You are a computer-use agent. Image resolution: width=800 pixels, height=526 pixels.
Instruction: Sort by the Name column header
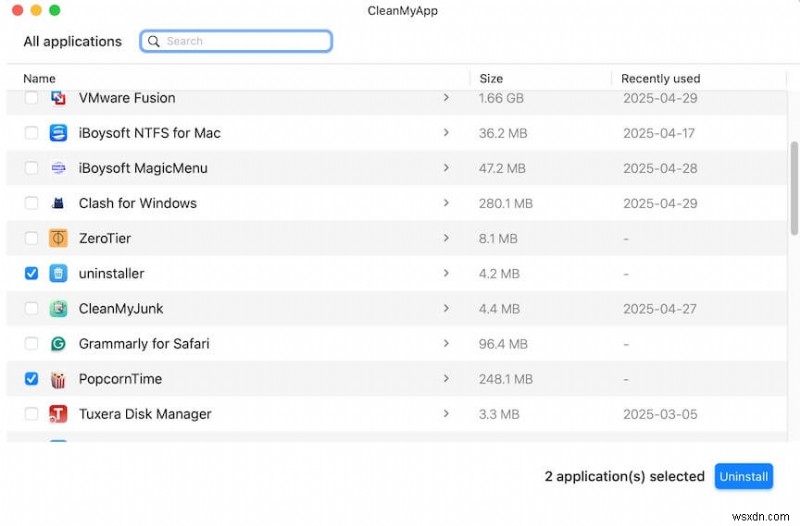39,79
